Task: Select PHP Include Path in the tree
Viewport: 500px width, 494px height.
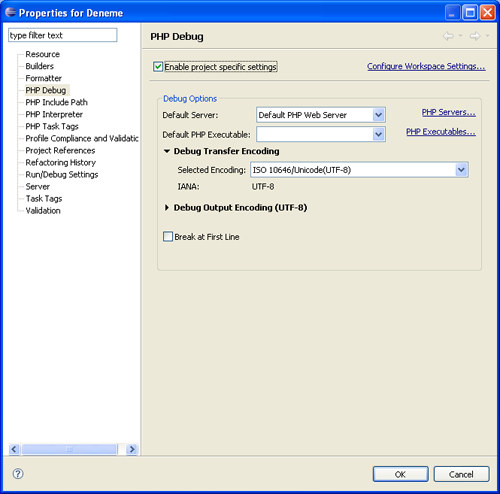Action: point(56,102)
